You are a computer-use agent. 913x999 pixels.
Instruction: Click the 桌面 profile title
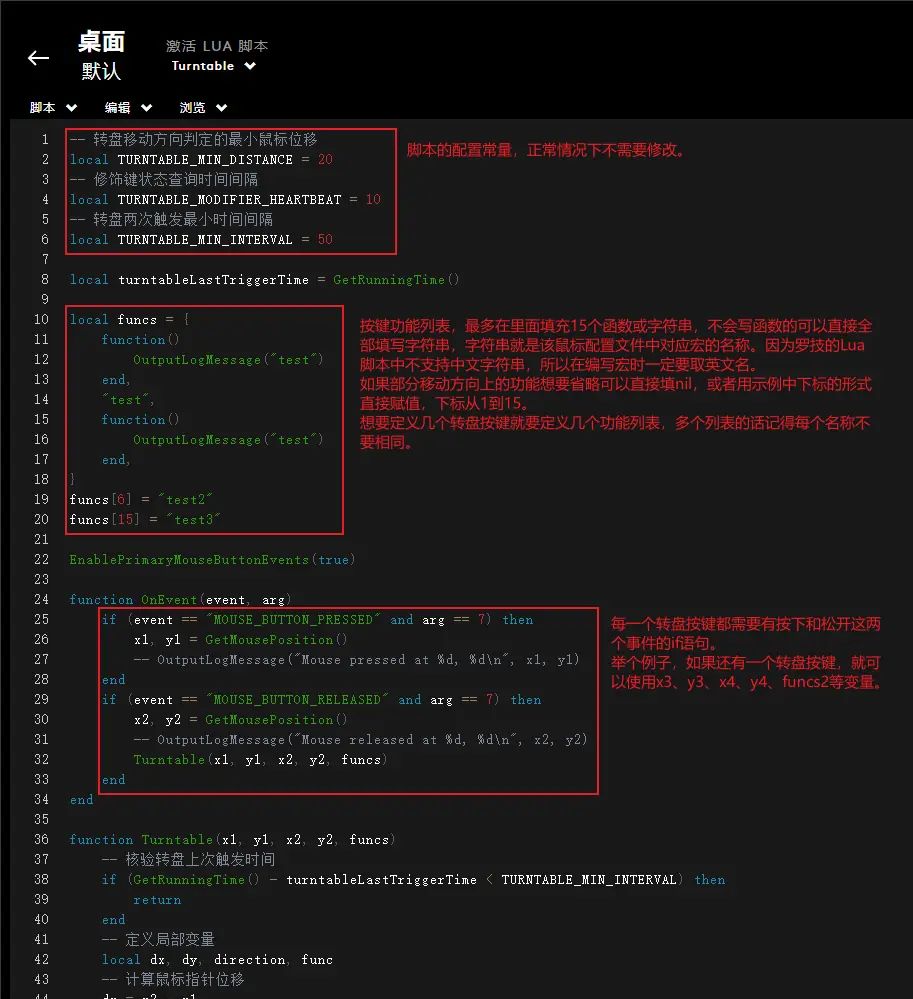tap(101, 42)
